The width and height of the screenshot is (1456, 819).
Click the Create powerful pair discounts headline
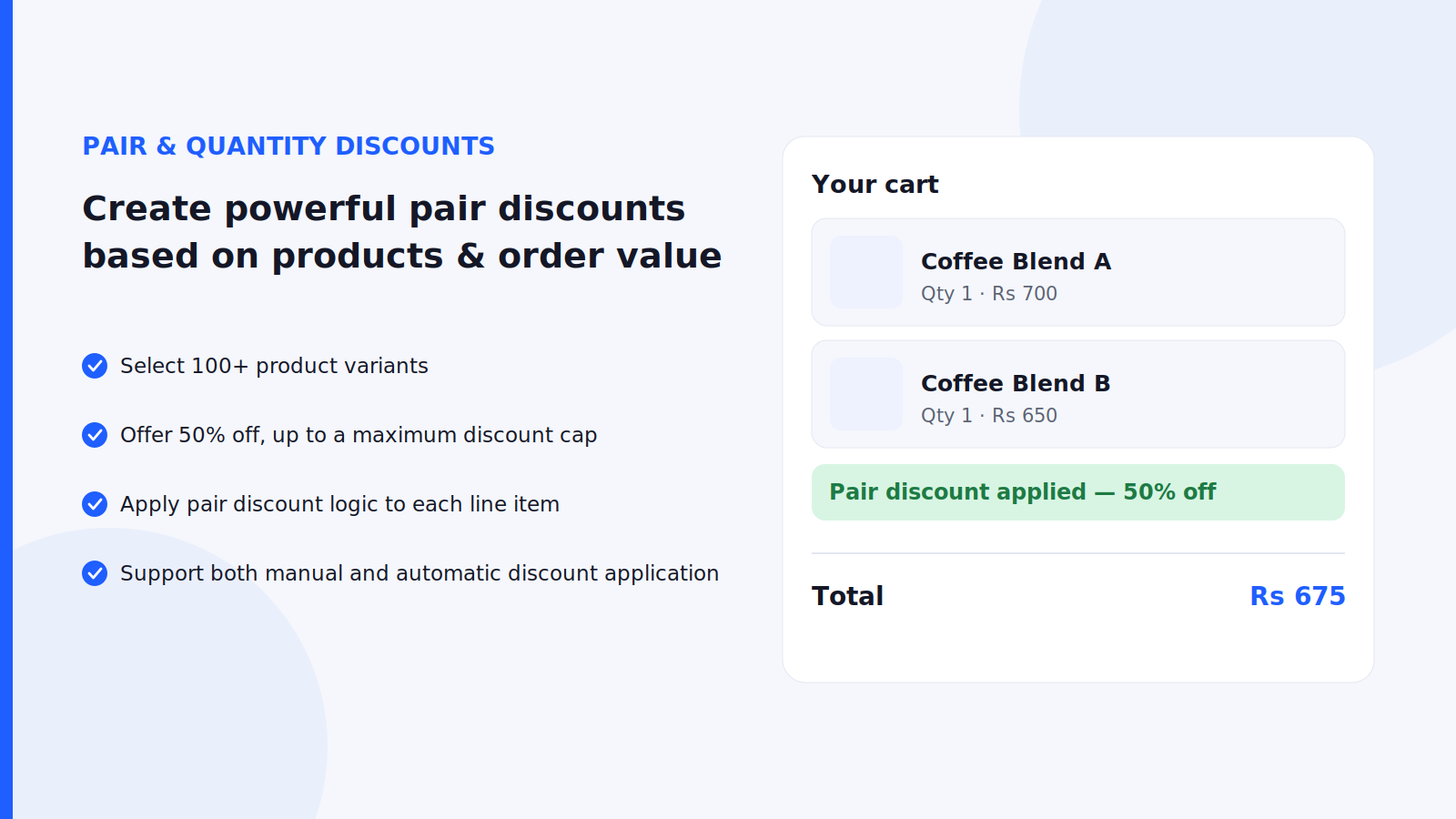tap(402, 232)
